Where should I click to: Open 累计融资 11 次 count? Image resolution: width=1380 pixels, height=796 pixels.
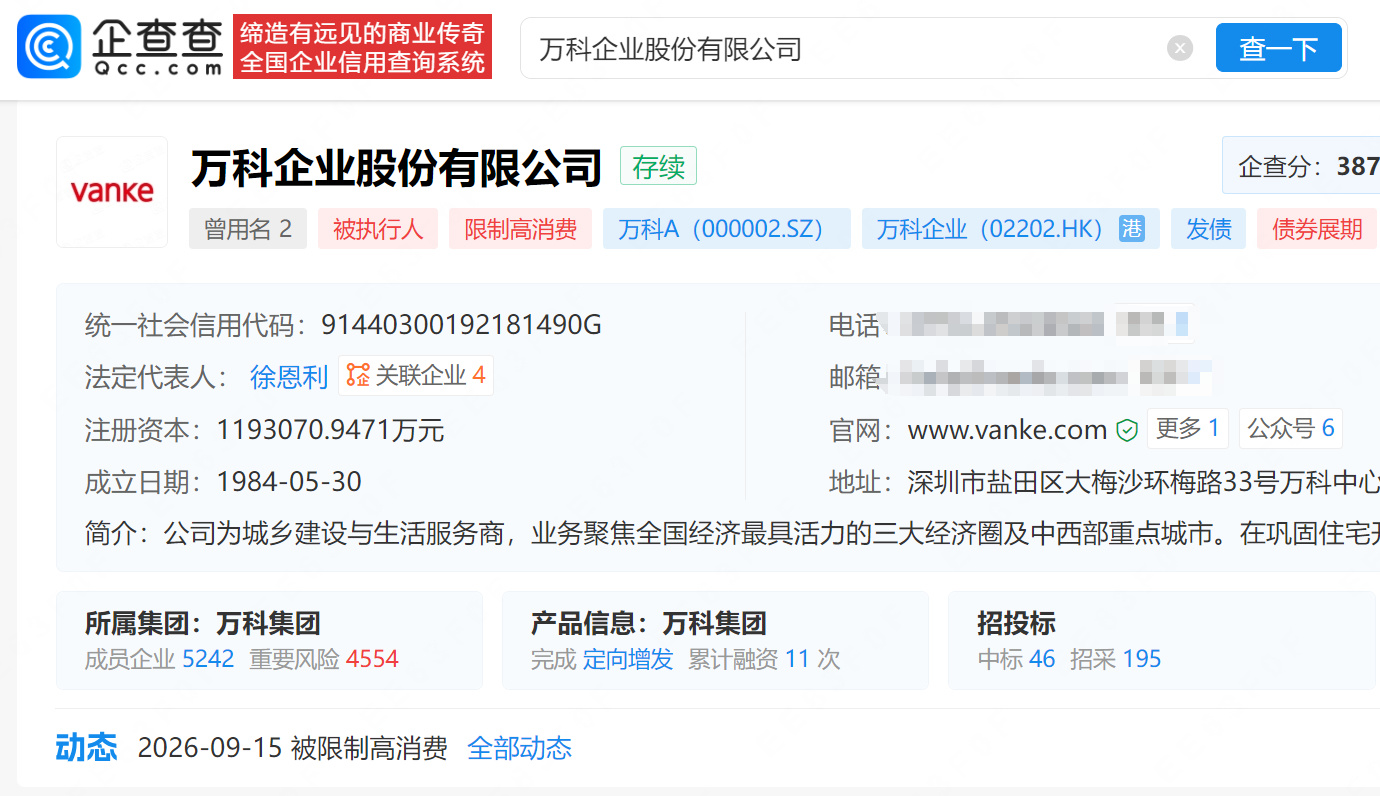(764, 659)
